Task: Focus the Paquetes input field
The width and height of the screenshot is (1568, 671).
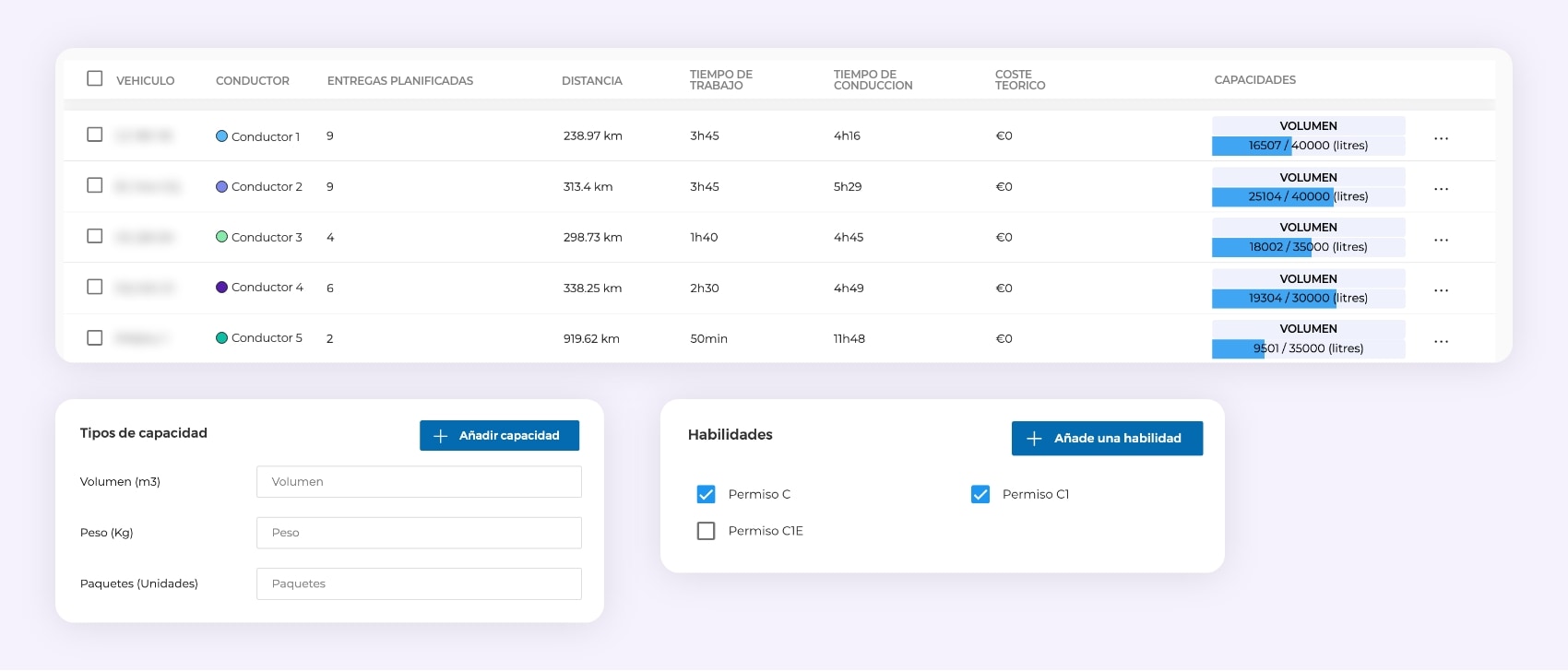Action: 419,583
